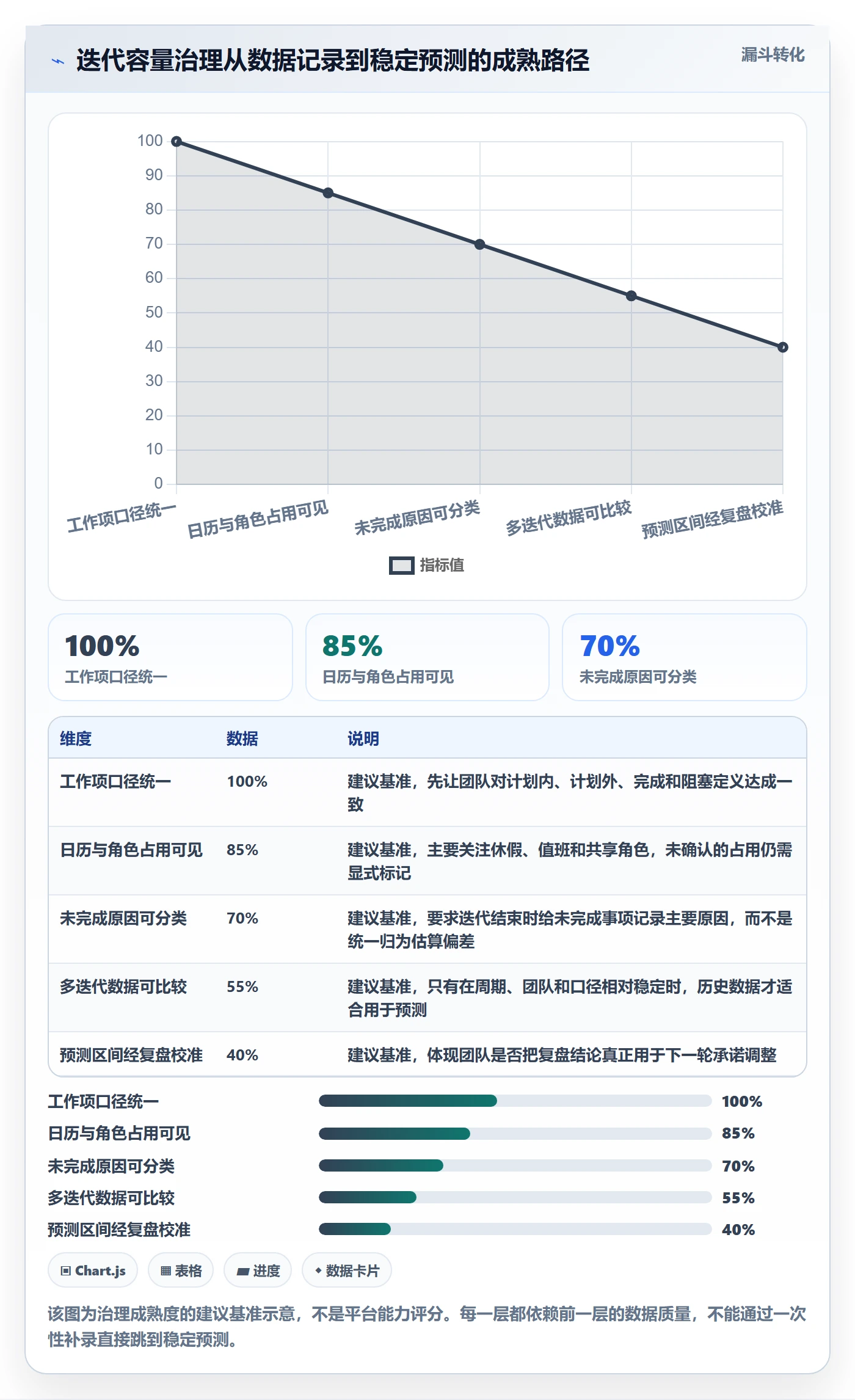The image size is (855, 1400).
Task: Select the chart data point at 55
Action: (631, 296)
